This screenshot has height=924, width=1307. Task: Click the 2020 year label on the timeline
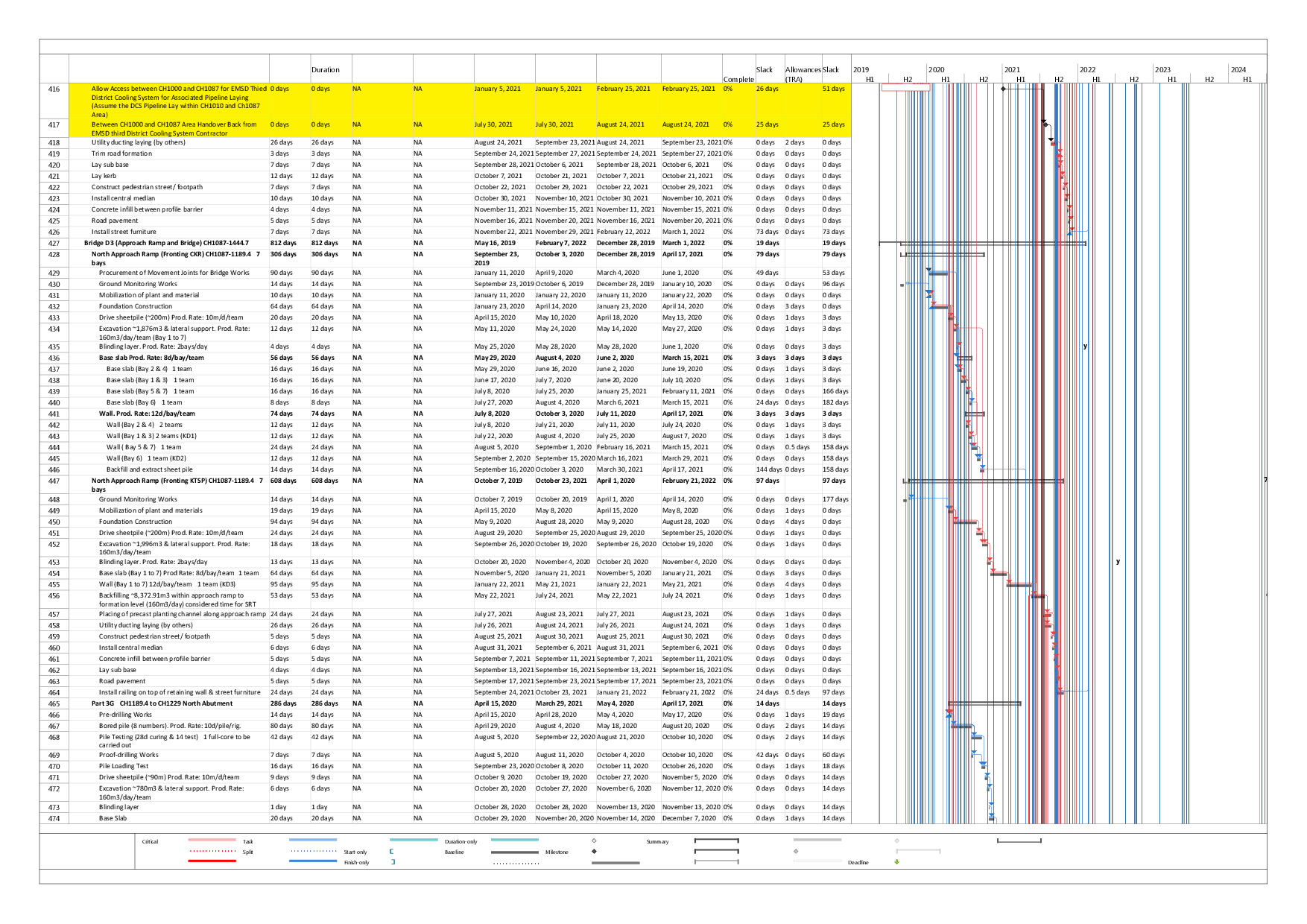[936, 70]
